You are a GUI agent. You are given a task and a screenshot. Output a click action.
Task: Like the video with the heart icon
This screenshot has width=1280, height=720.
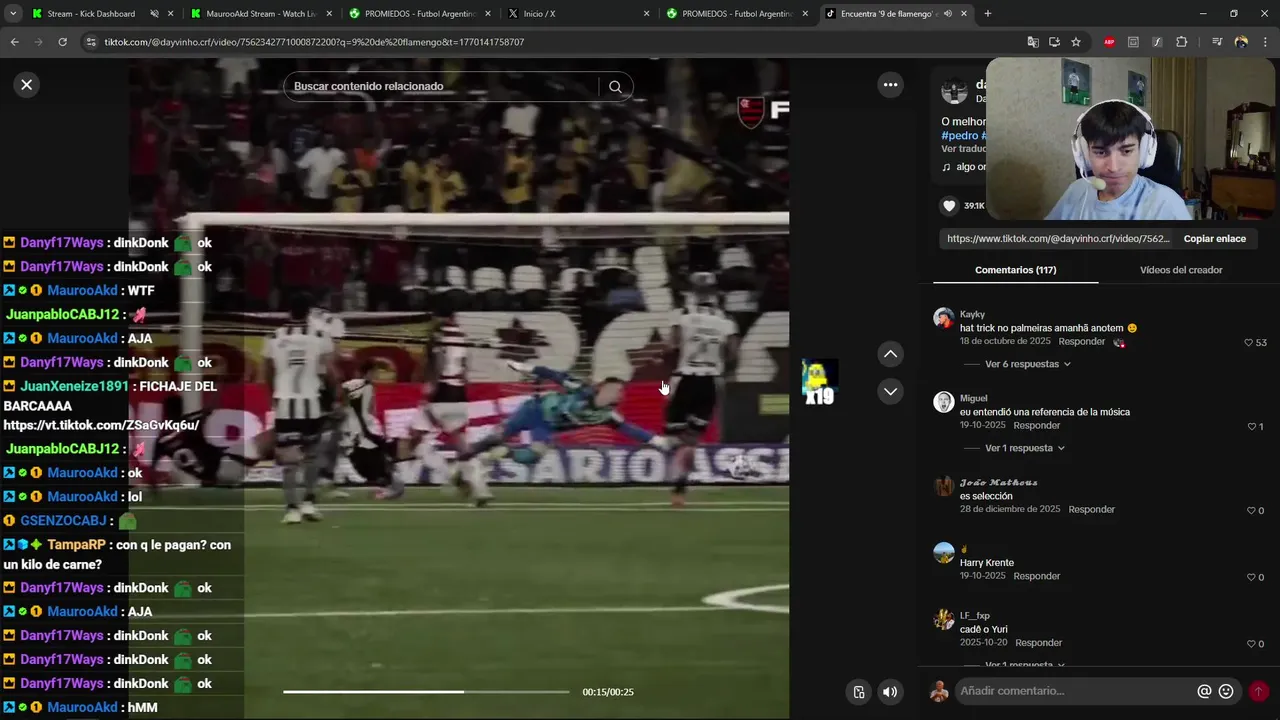[x=949, y=206]
